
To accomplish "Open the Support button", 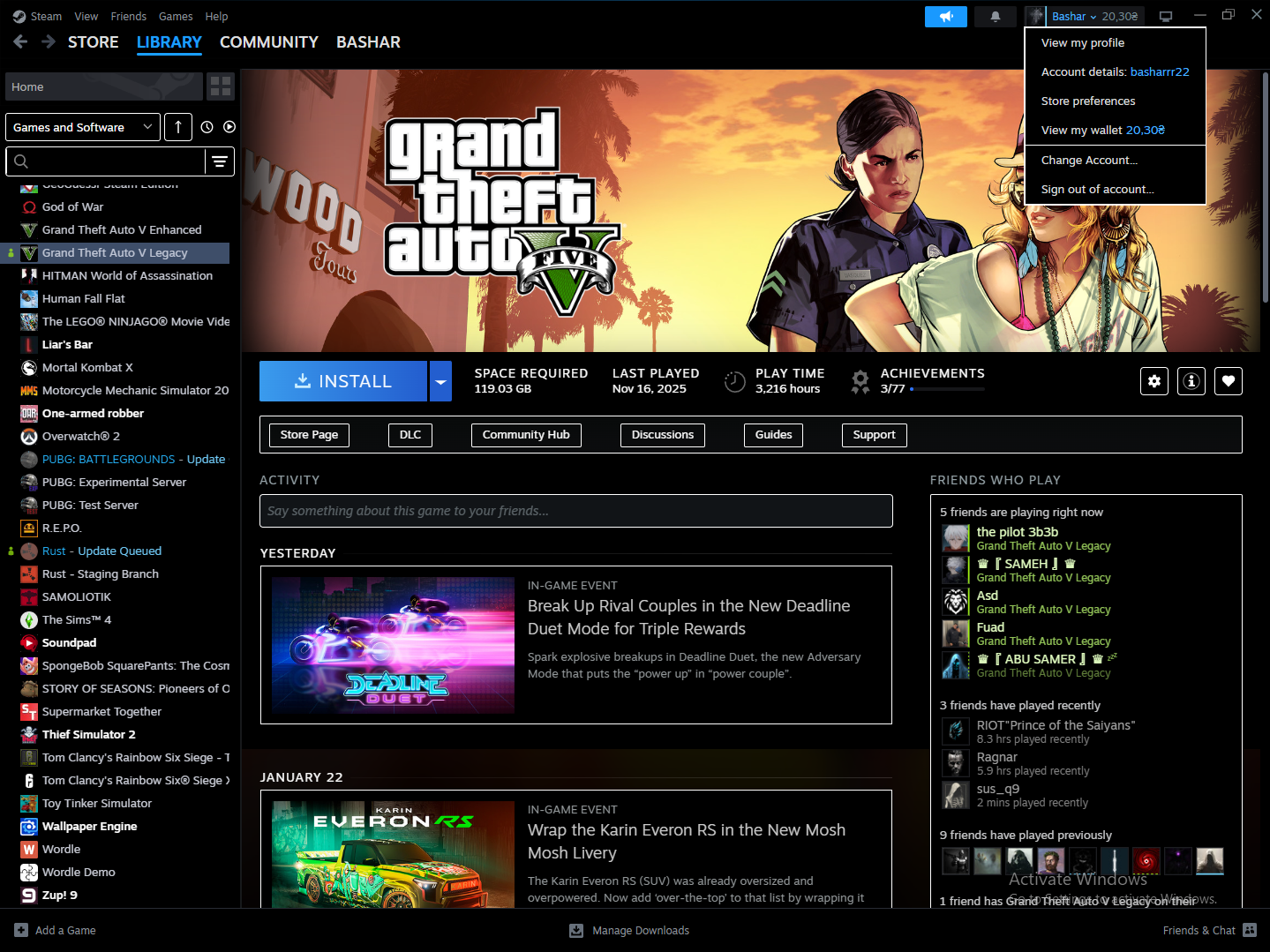I will 875,435.
